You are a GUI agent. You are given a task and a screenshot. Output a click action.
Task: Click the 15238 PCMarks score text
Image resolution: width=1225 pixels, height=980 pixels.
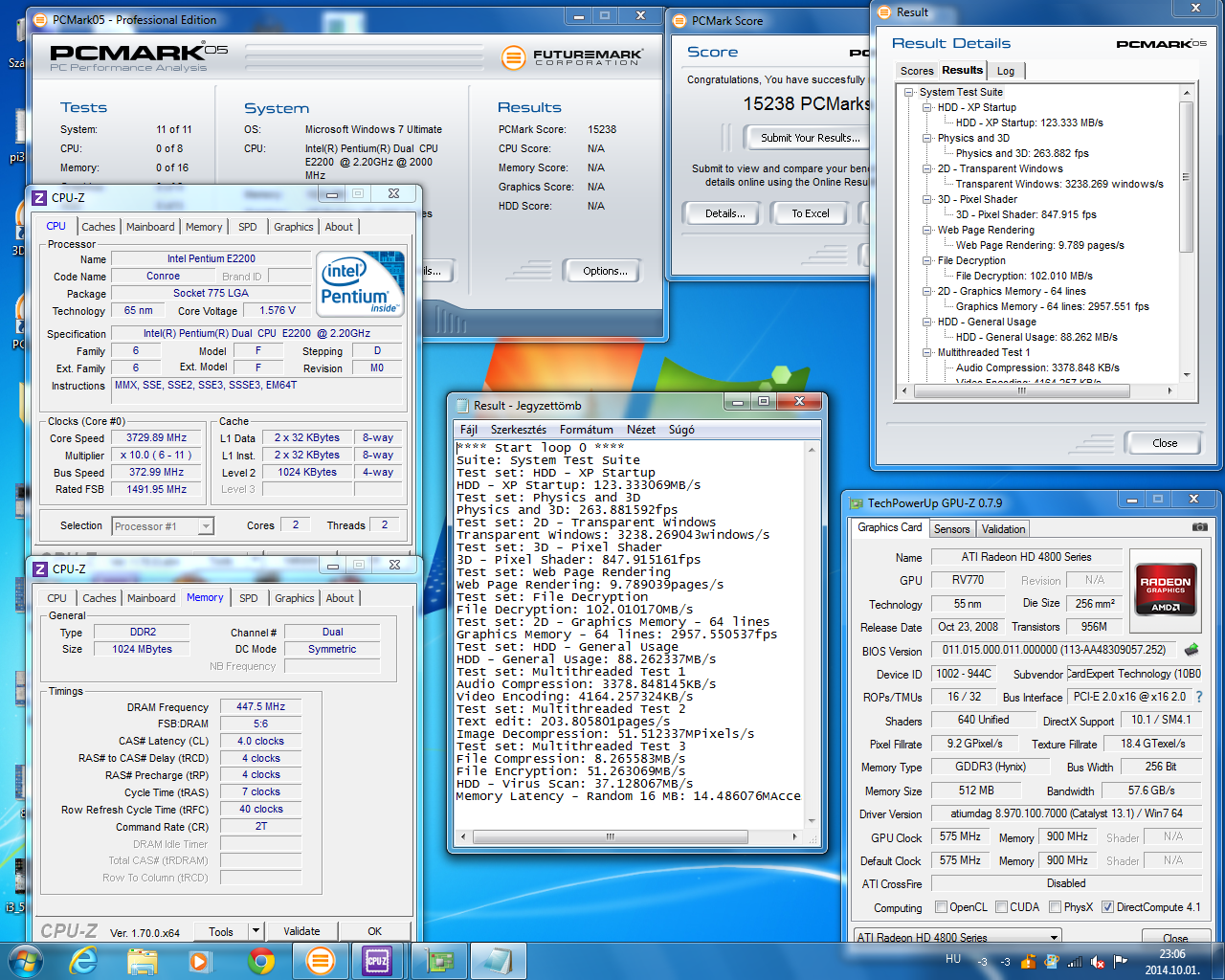(808, 103)
